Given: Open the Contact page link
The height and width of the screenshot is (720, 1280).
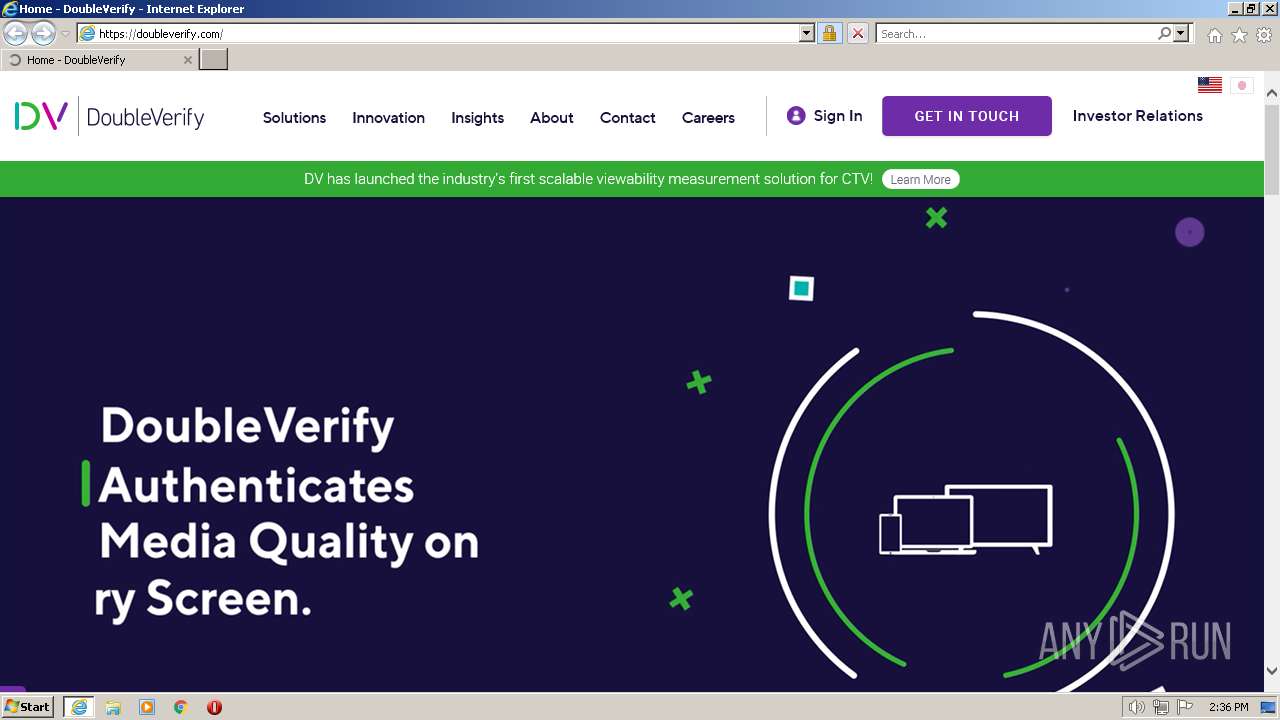Looking at the screenshot, I should pyautogui.click(x=627, y=118).
